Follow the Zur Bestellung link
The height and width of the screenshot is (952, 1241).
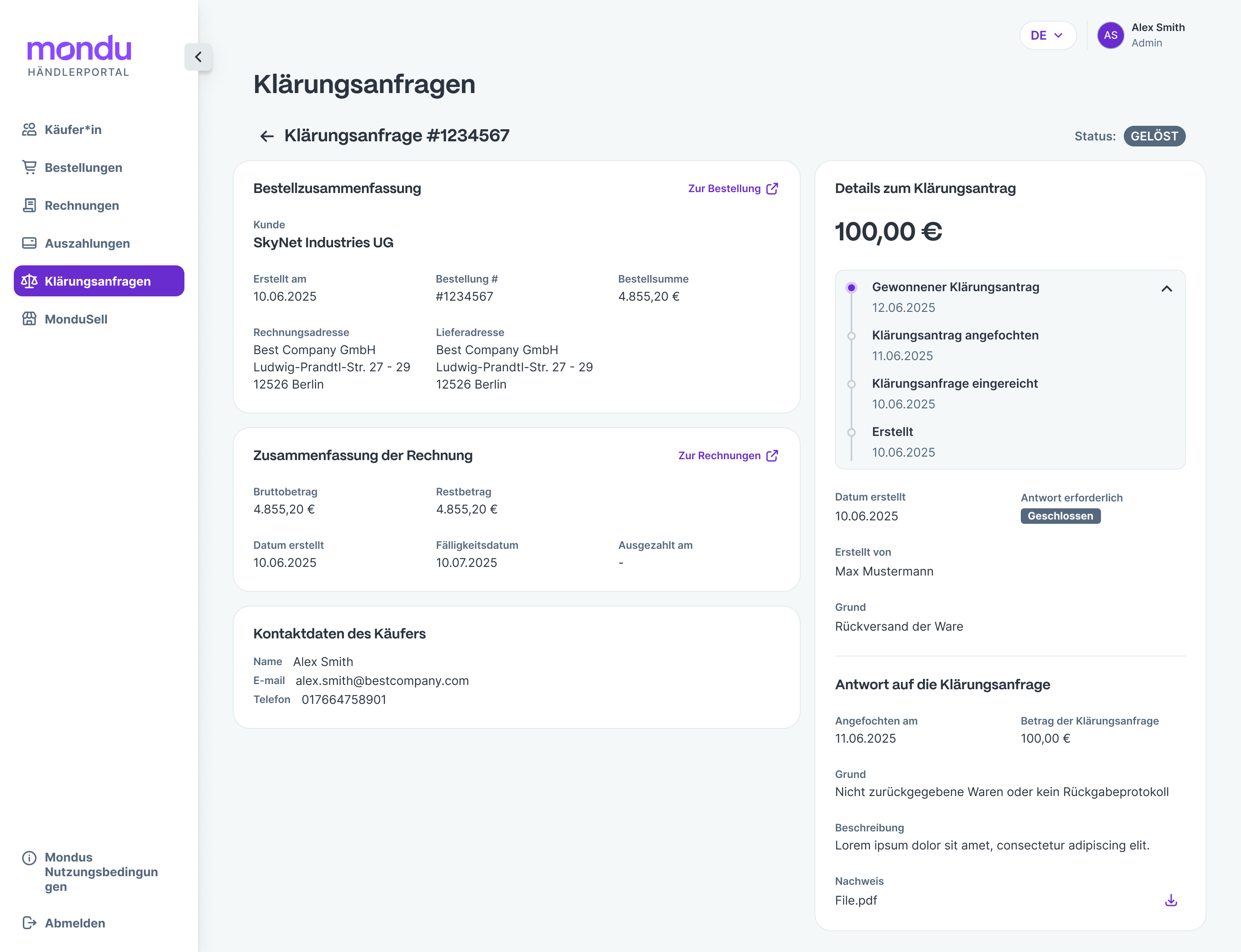pyautogui.click(x=724, y=189)
